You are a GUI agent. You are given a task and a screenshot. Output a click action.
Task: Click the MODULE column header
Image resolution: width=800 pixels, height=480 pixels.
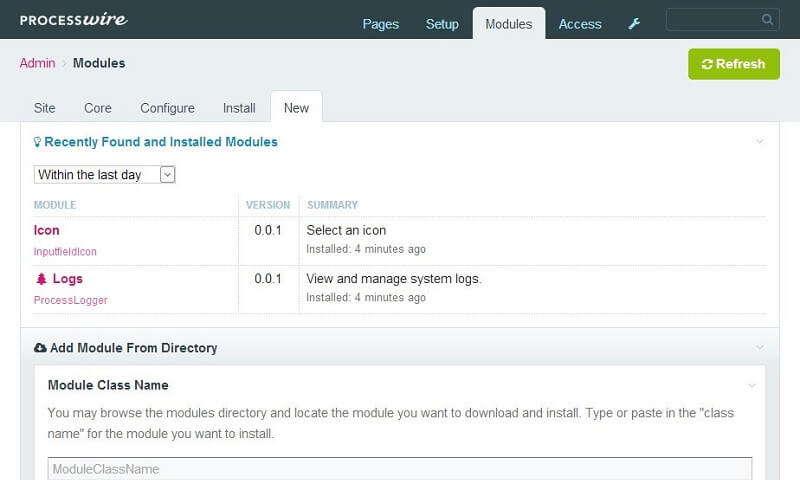tap(55, 205)
